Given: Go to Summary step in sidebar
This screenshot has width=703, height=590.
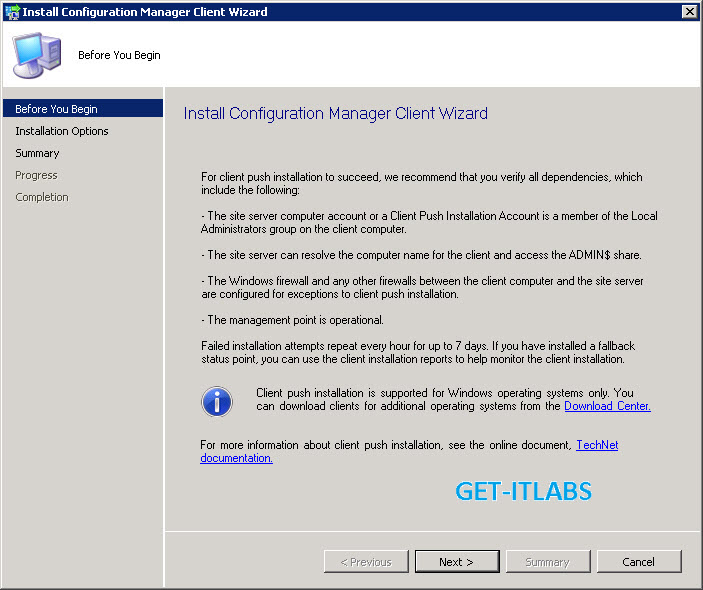Looking at the screenshot, I should click(37, 153).
